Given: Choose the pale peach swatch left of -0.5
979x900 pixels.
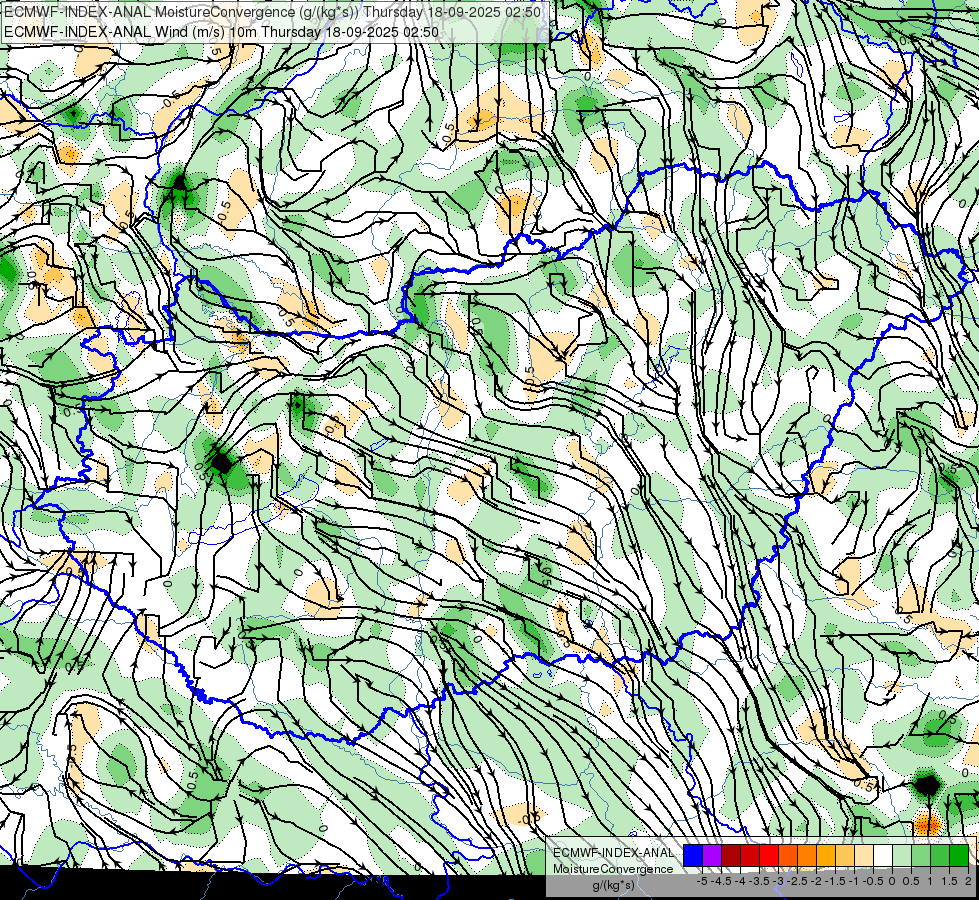Looking at the screenshot, I should click(863, 856).
